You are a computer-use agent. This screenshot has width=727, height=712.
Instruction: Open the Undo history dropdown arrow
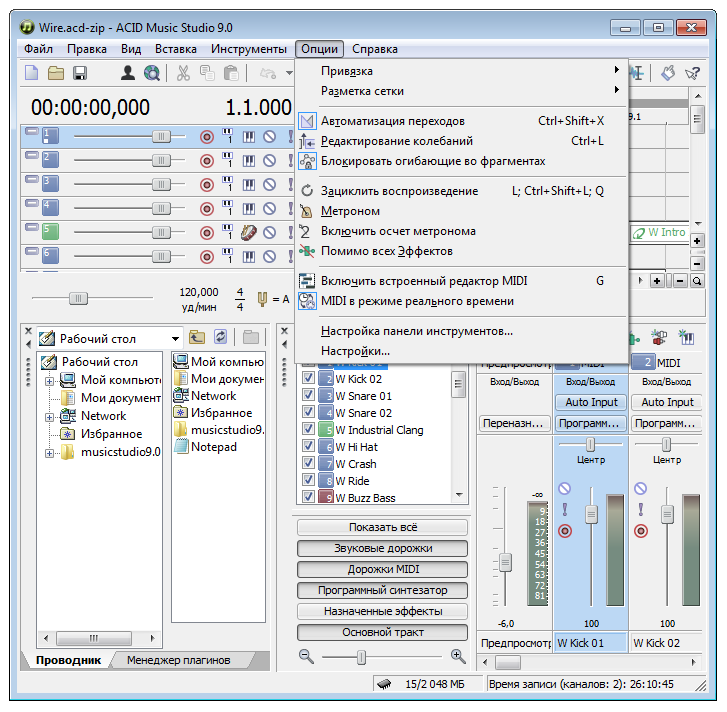point(289,73)
